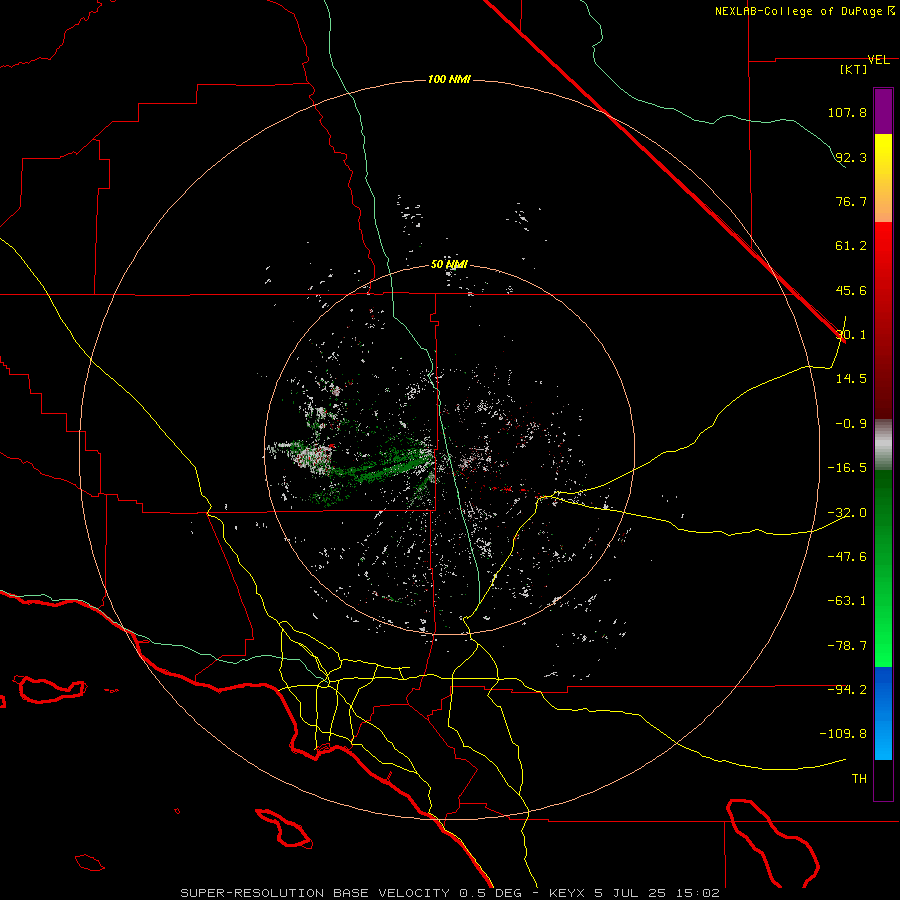The image size is (900, 900).
Task: Click the 100 NMI range ring label
Action: [x=449, y=79]
